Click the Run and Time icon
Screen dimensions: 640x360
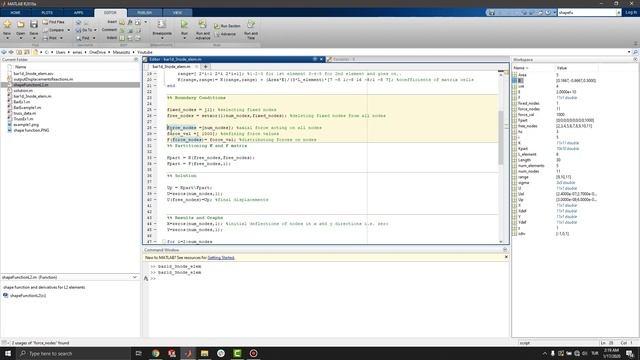point(251,24)
